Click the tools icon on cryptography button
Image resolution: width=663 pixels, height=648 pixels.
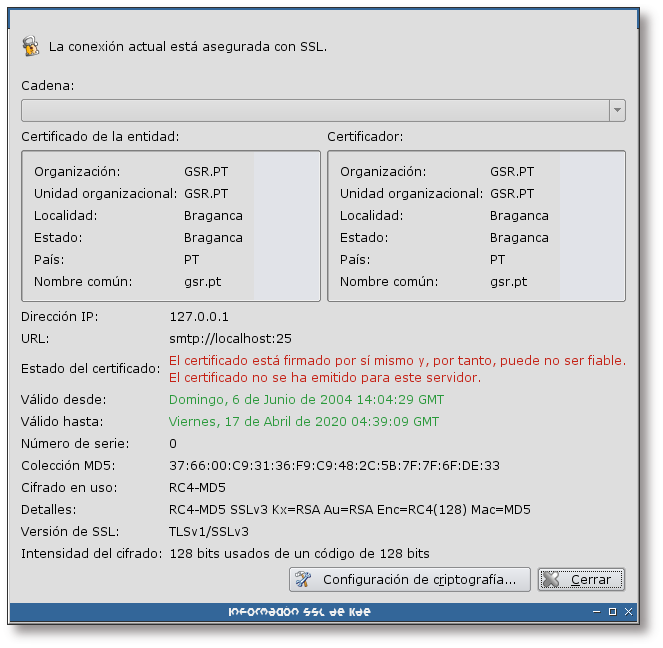tap(305, 579)
